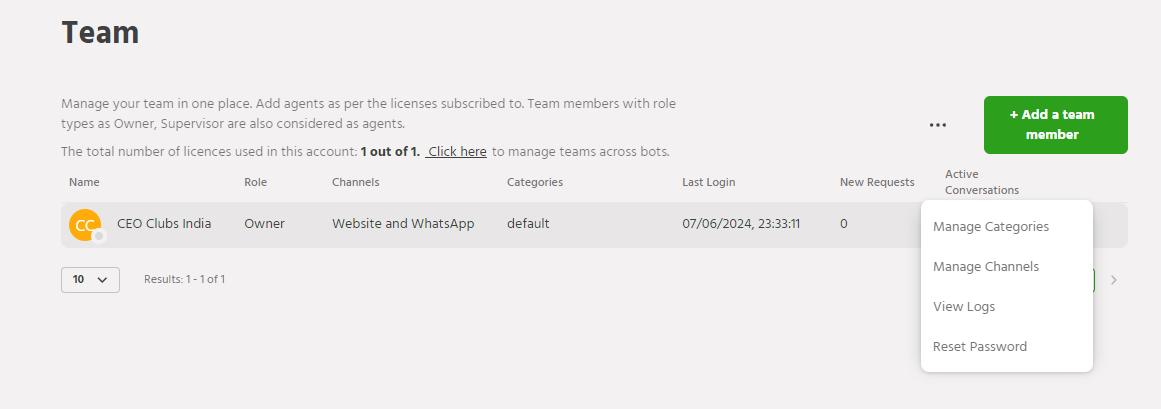This screenshot has width=1161, height=409.
Task: Click the Channels column header
Action: 355,182
